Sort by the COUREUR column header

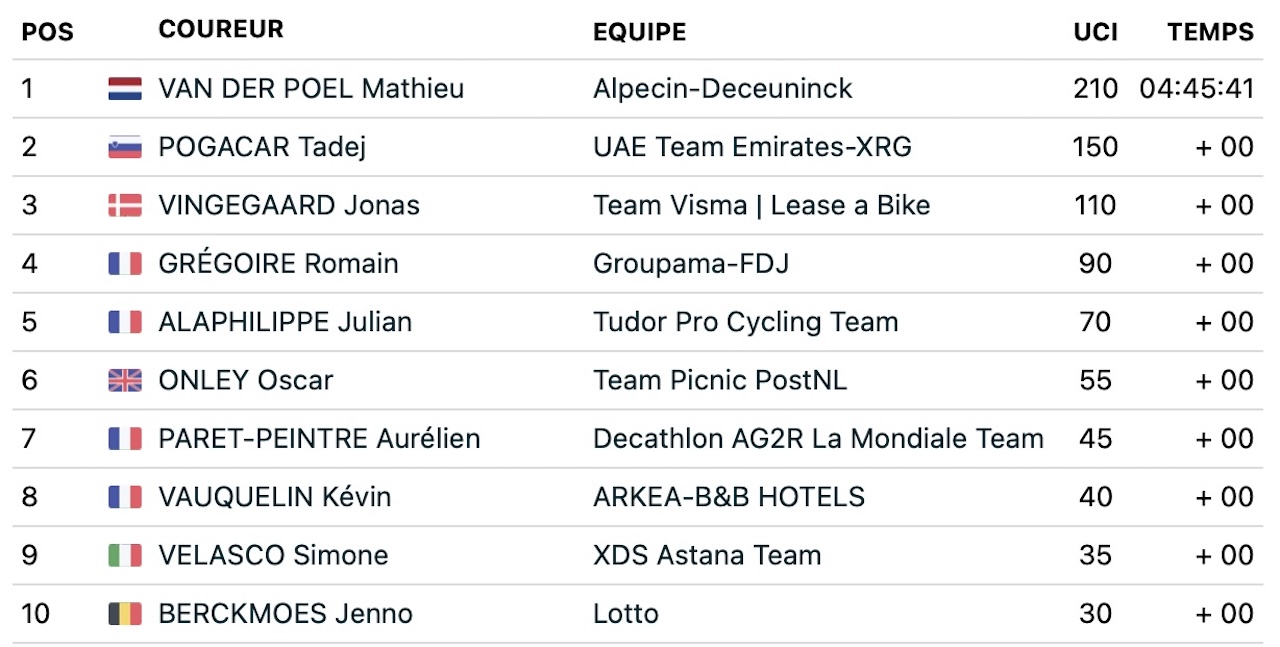[x=221, y=30]
